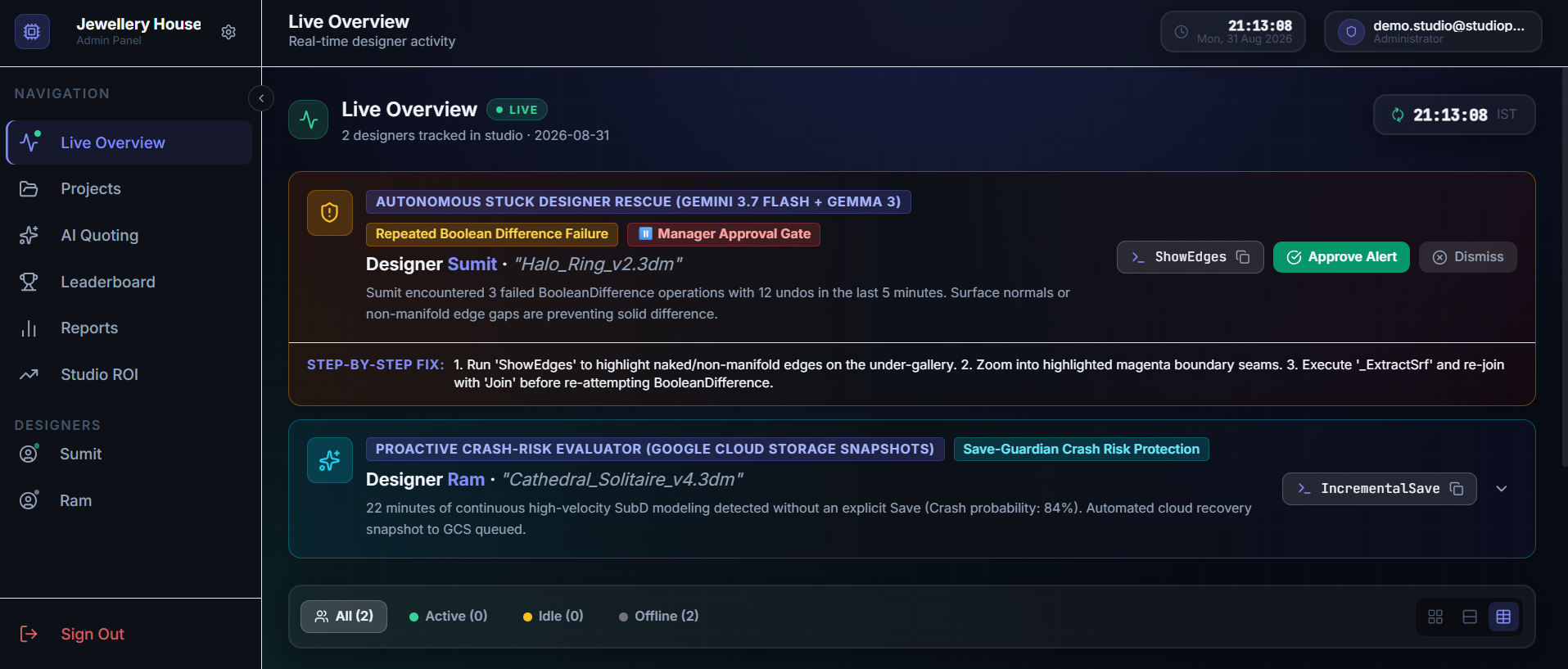Open settings gear next to Jewellery House
Viewport: 1568px width, 669px height.
228,32
